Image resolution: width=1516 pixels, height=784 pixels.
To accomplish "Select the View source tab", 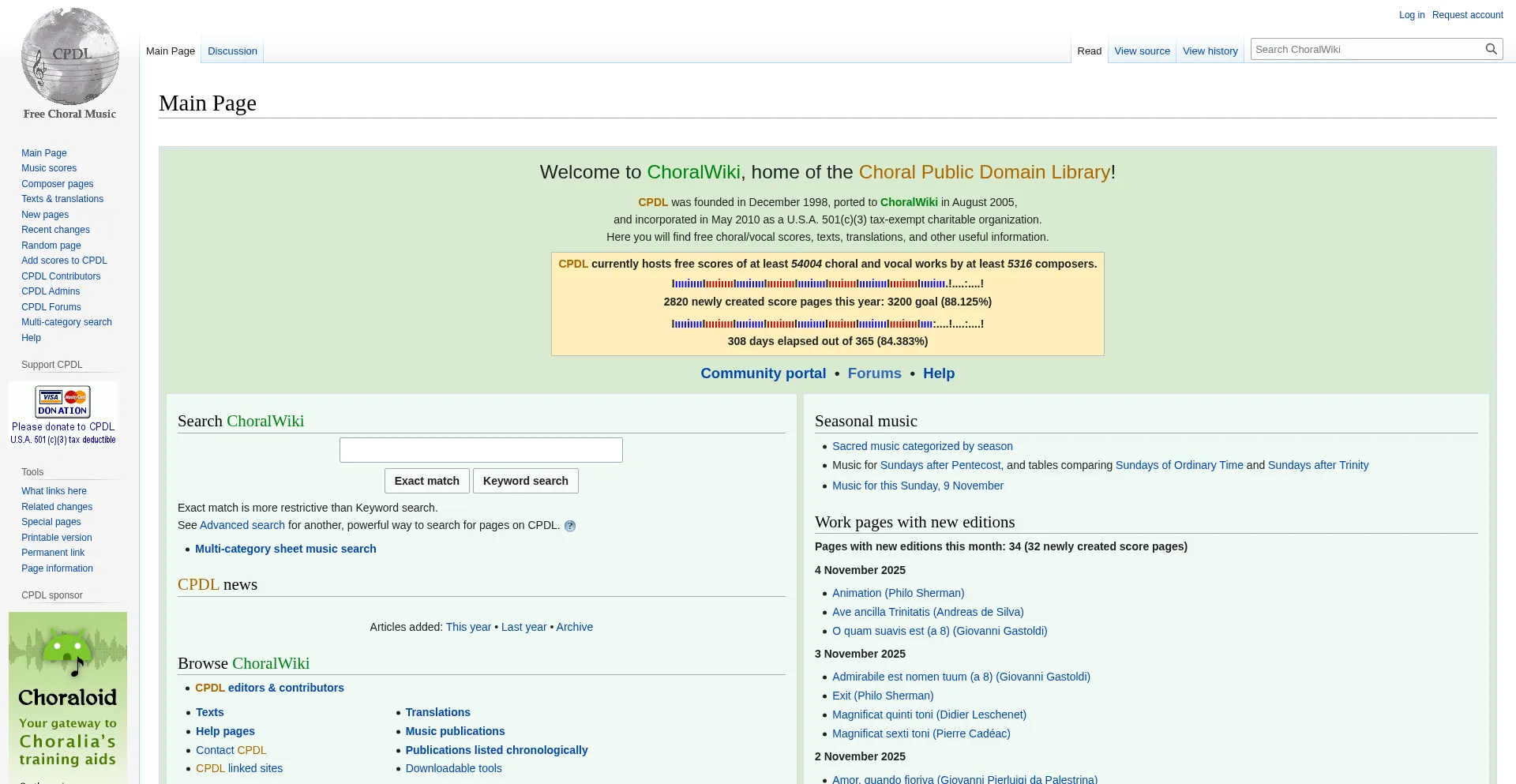I will pos(1142,51).
